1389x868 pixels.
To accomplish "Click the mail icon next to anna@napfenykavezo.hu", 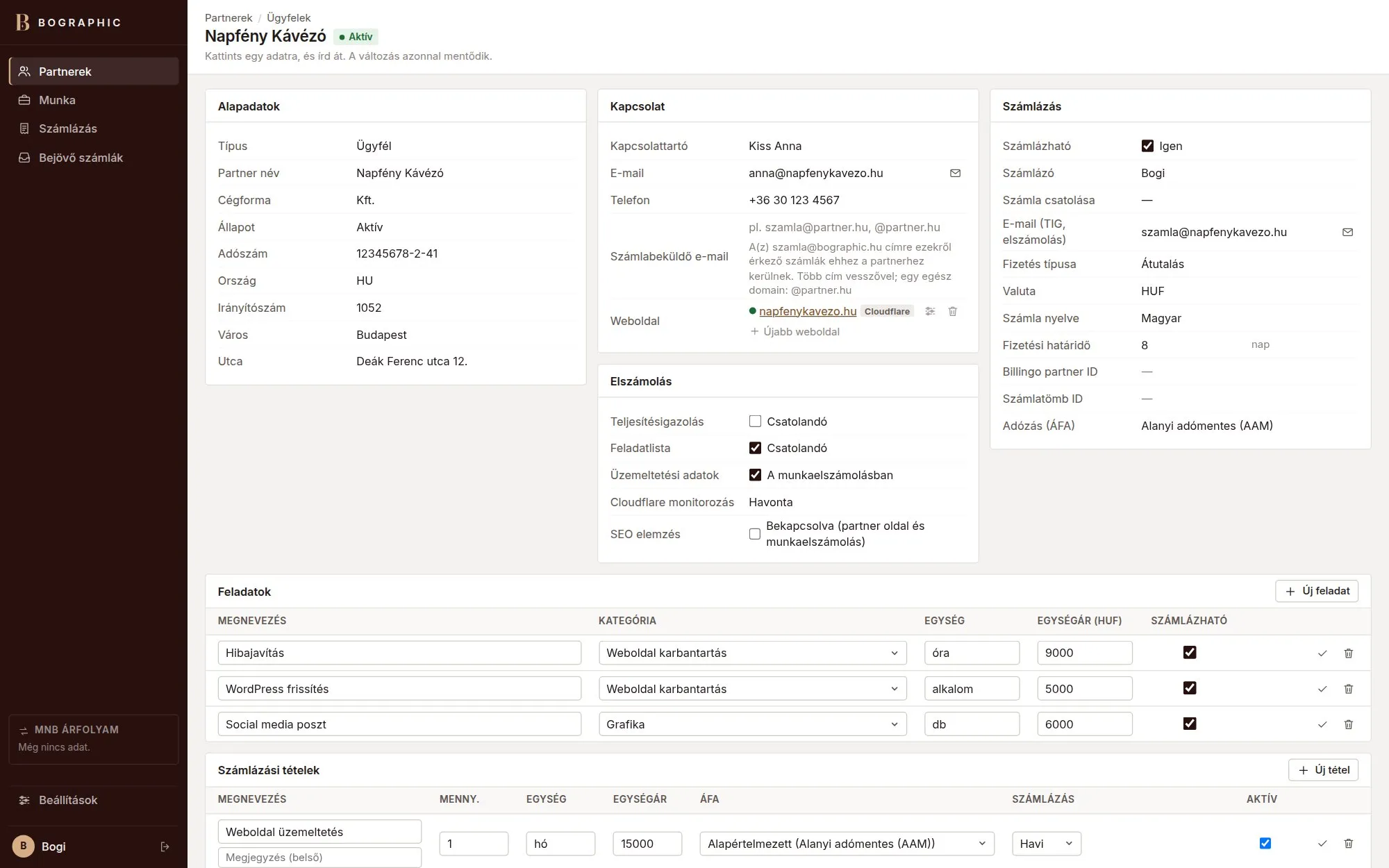I will click(x=955, y=173).
